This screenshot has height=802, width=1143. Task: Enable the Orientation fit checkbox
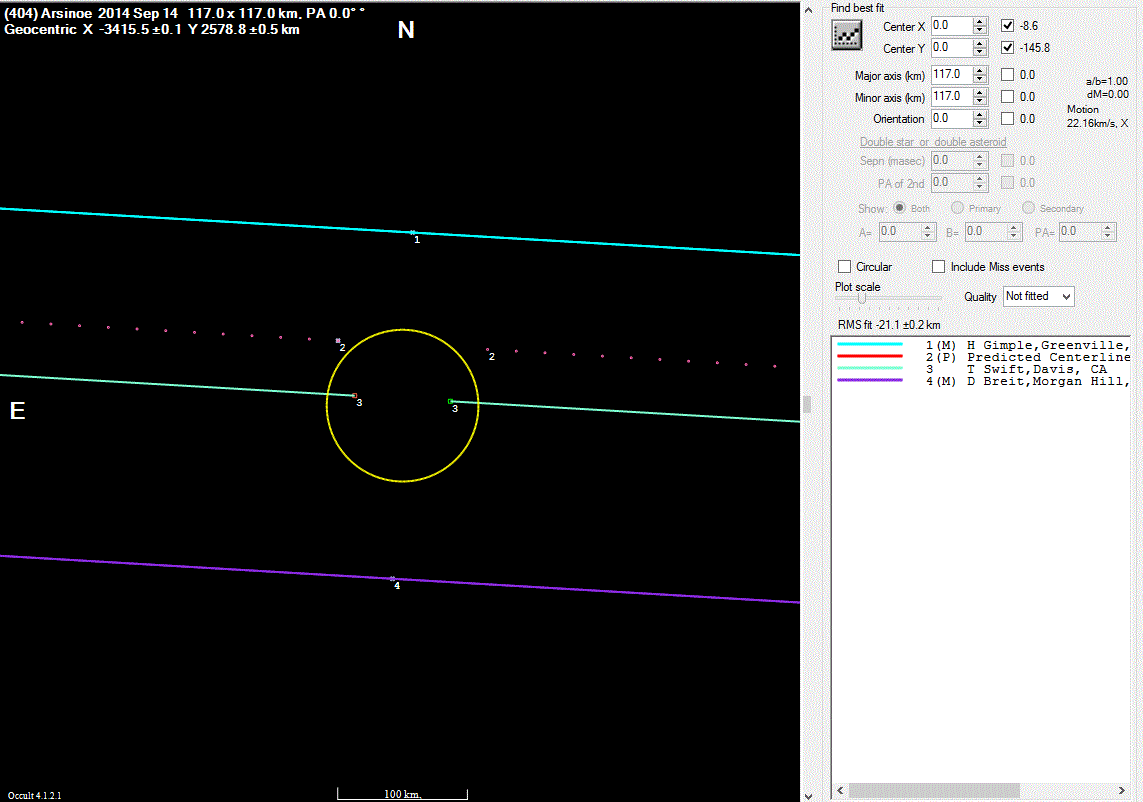click(1007, 118)
